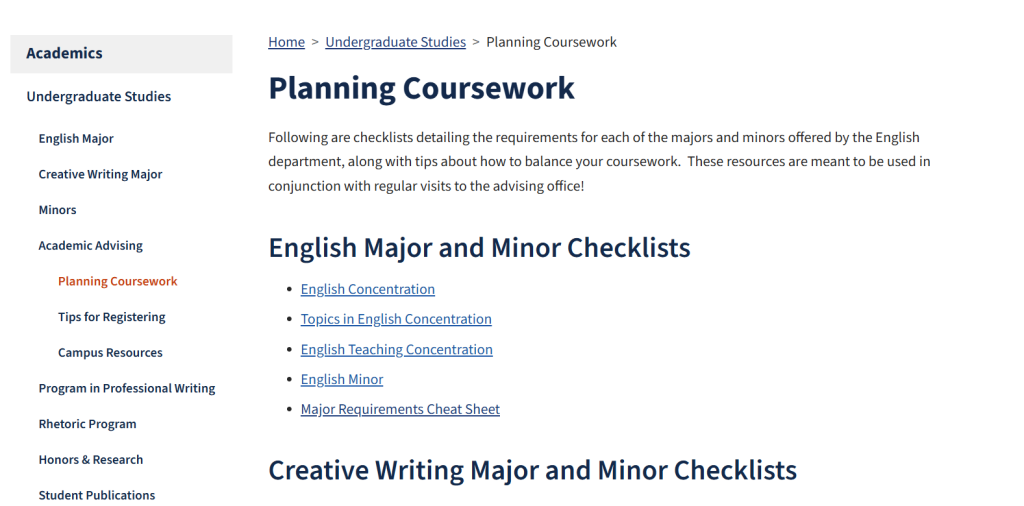Open Program in Professional Writing
Image resolution: width=1024 pixels, height=506 pixels.
click(127, 388)
